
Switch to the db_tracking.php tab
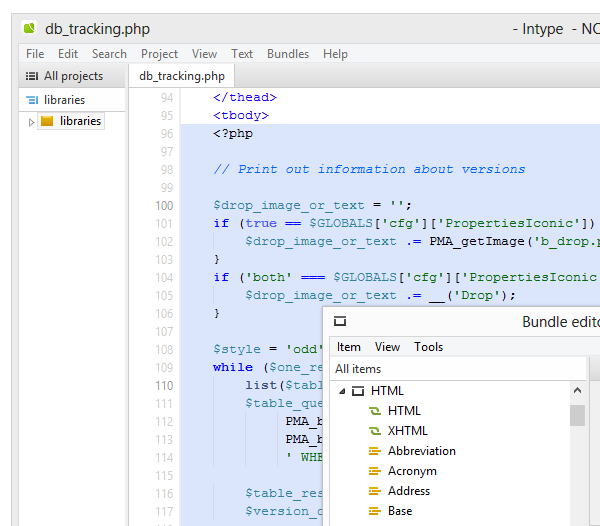pyautogui.click(x=182, y=76)
